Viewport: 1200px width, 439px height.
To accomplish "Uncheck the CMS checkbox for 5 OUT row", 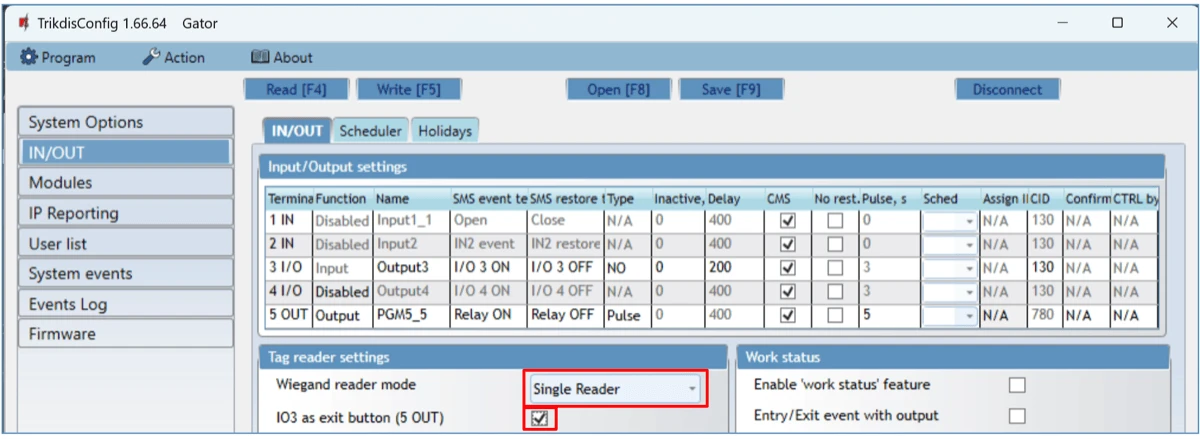I will coord(787,315).
